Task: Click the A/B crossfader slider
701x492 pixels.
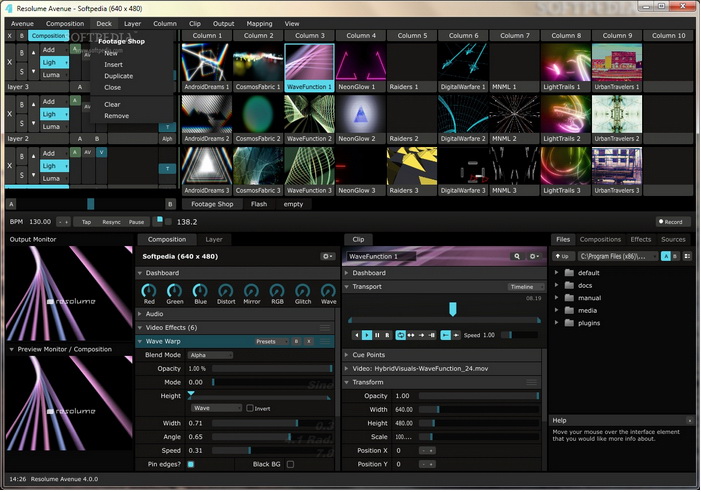Action: (91, 204)
